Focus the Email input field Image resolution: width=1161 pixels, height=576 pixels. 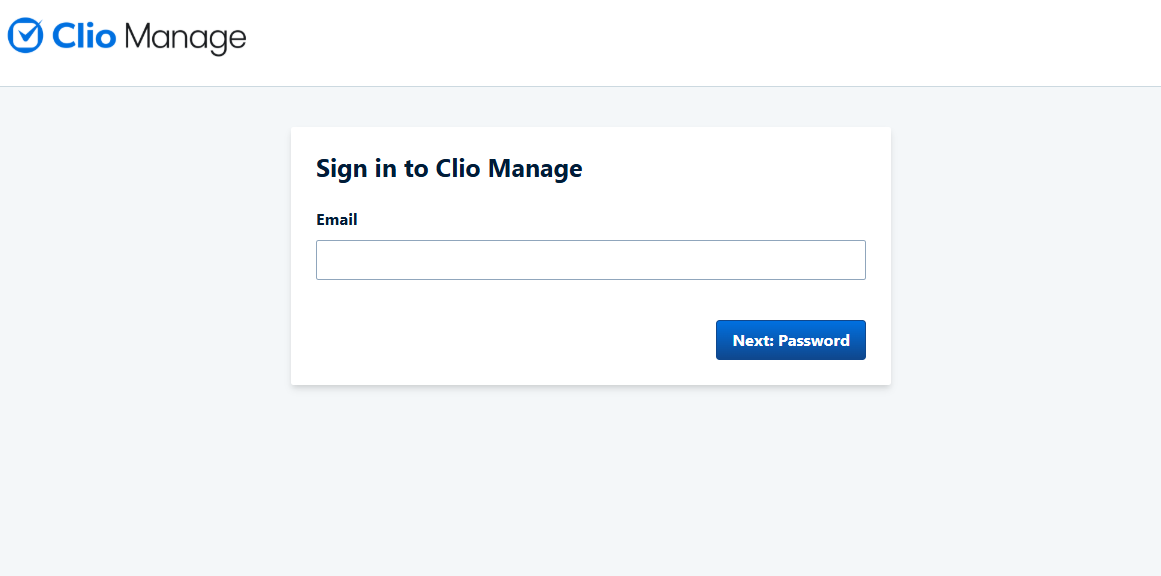pyautogui.click(x=590, y=260)
